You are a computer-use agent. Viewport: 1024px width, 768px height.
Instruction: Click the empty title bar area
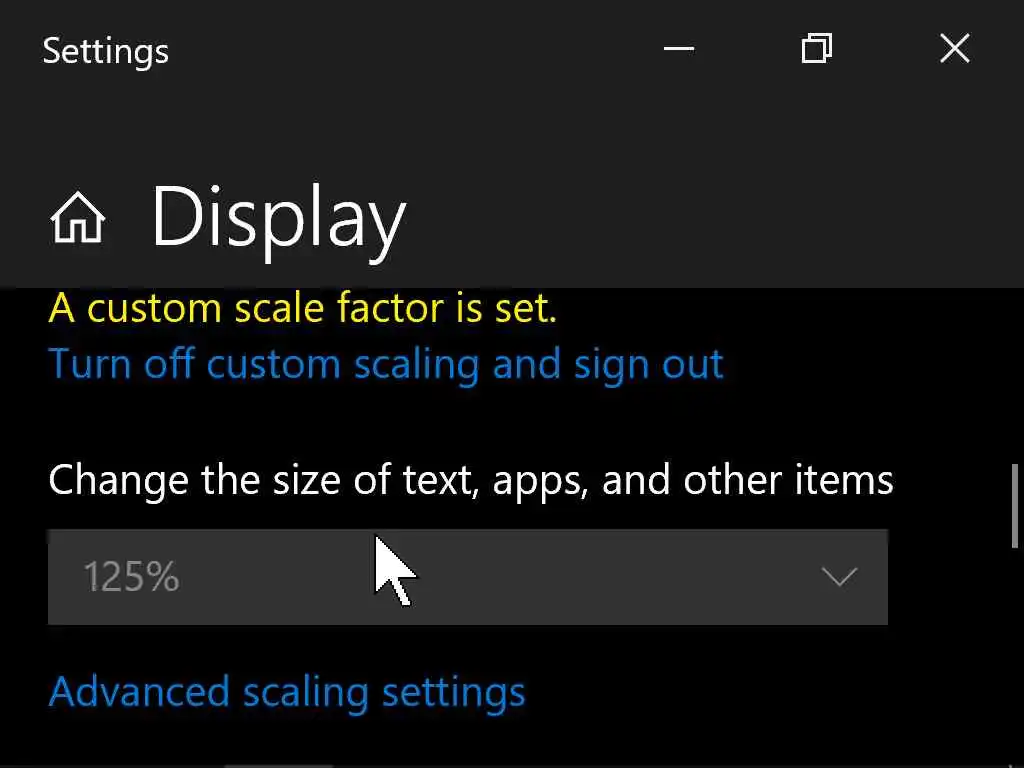tap(400, 50)
